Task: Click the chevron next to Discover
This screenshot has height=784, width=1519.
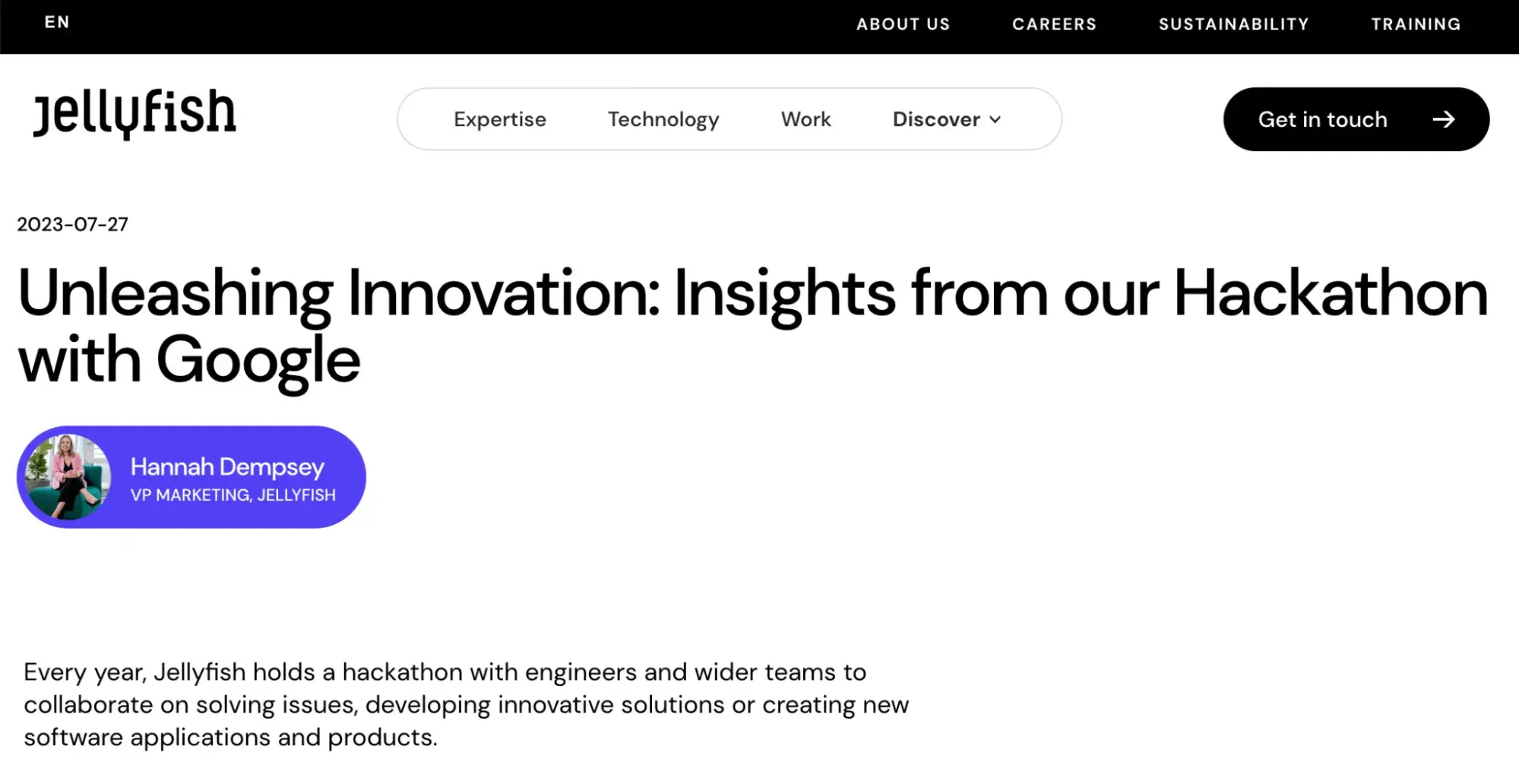Action: (995, 119)
